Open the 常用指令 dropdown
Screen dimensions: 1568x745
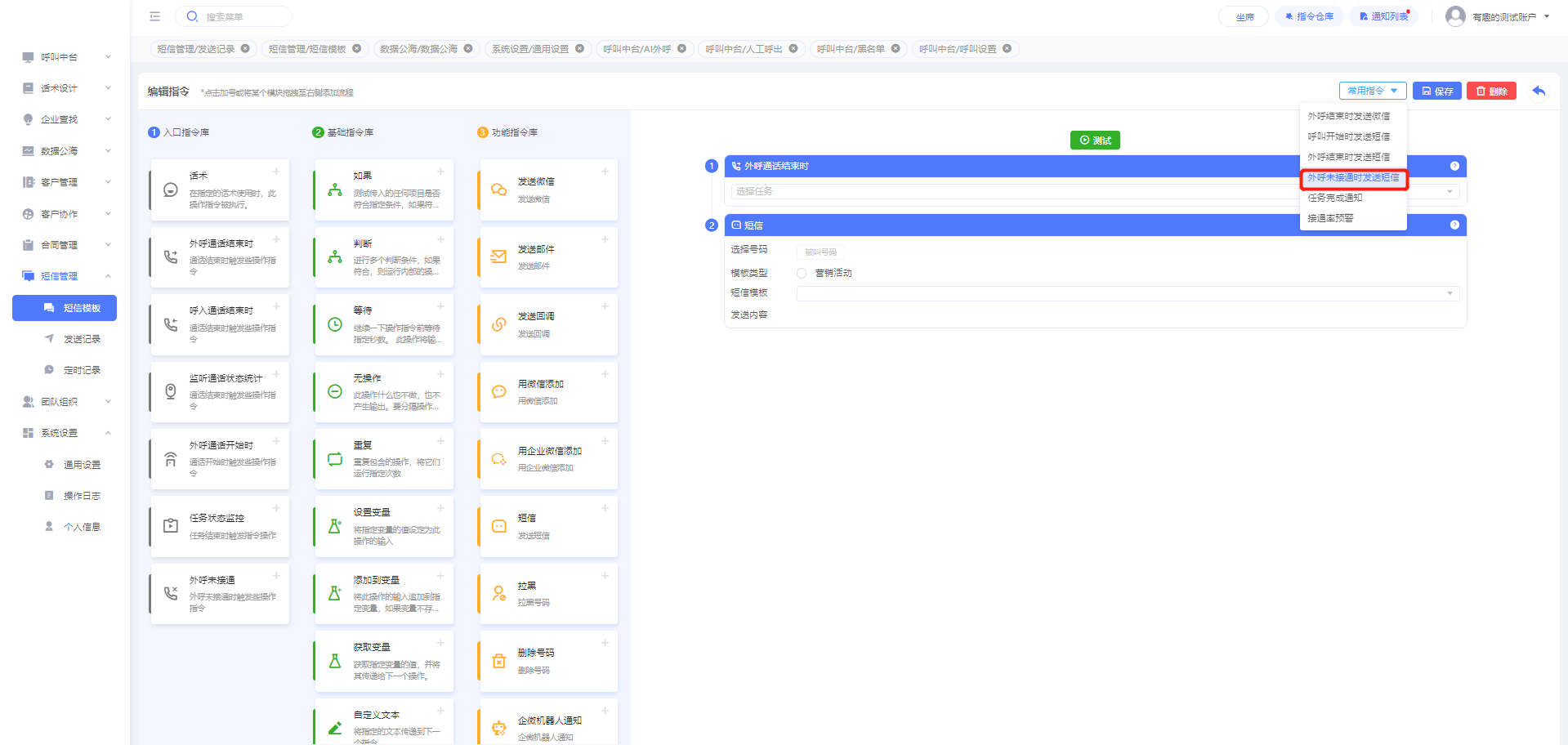[1372, 91]
